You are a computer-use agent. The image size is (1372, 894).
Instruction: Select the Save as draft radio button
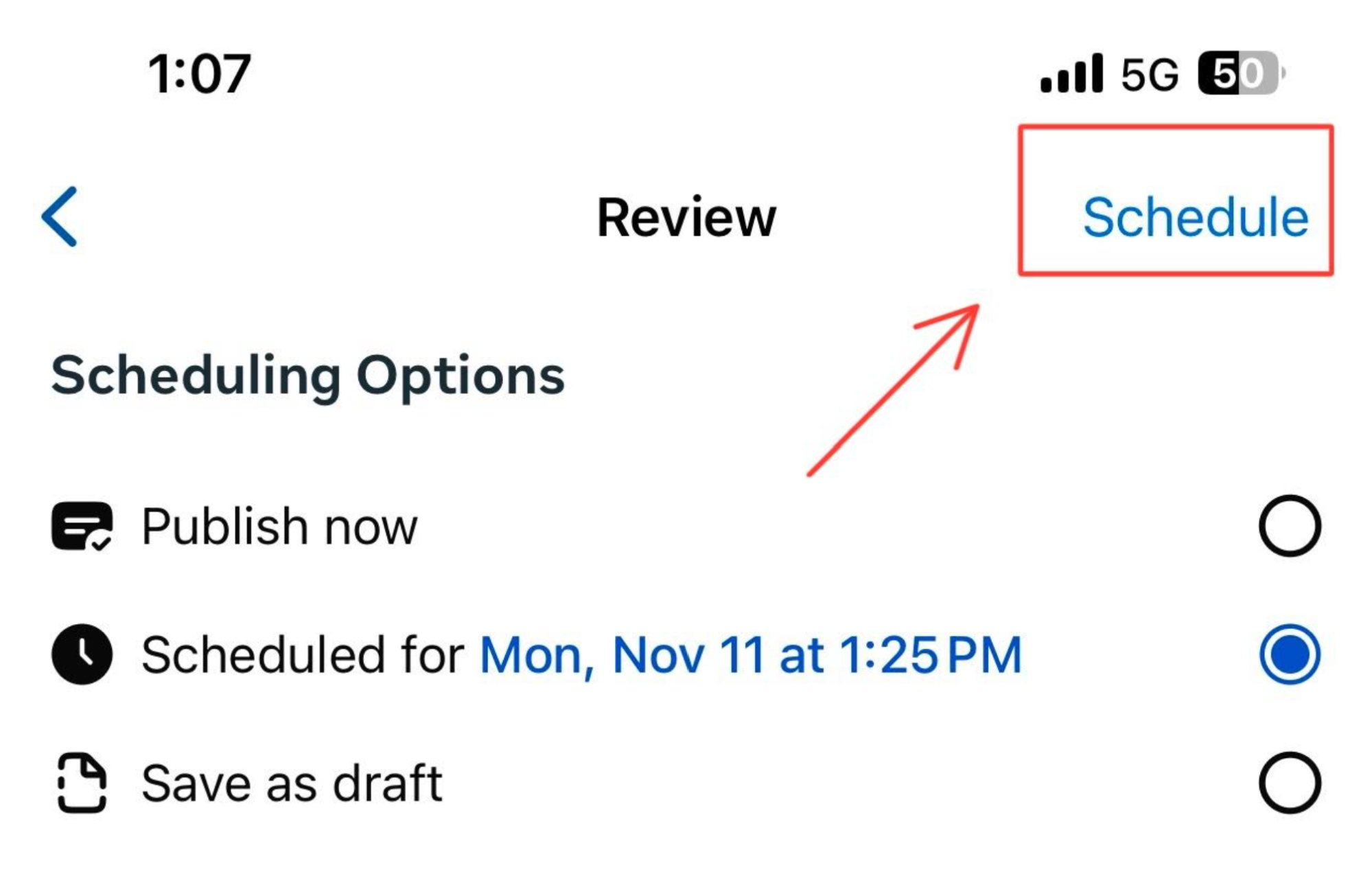pyautogui.click(x=1289, y=781)
